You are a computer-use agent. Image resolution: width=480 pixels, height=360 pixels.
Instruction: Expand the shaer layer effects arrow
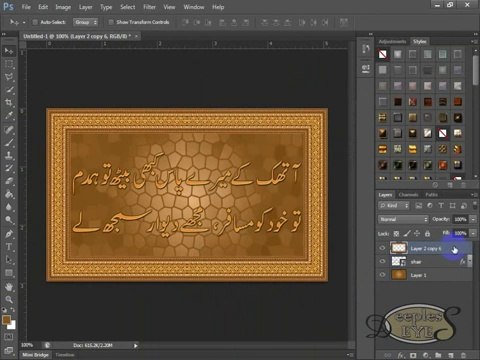470,260
